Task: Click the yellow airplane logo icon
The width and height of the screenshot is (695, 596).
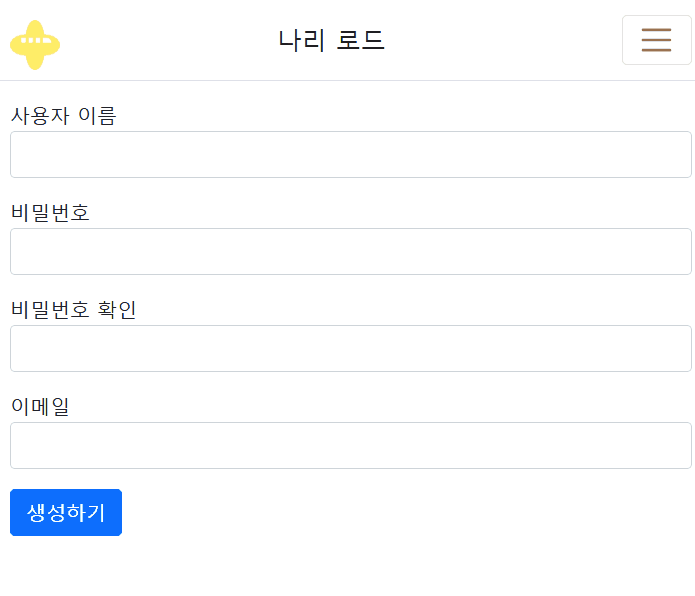Action: tap(35, 45)
